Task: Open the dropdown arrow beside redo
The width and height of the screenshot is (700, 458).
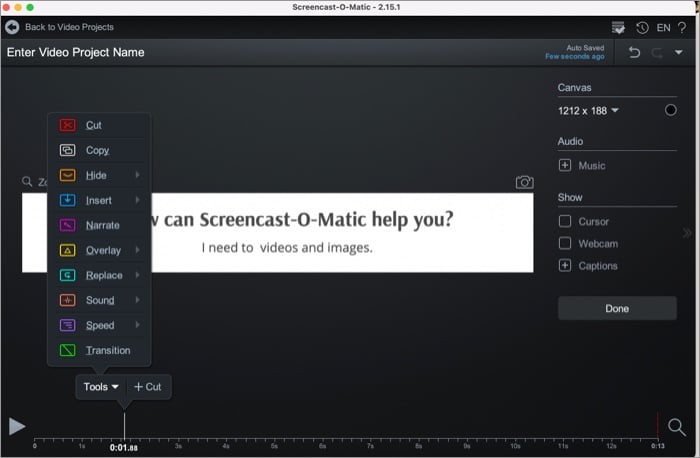Action: pos(679,53)
